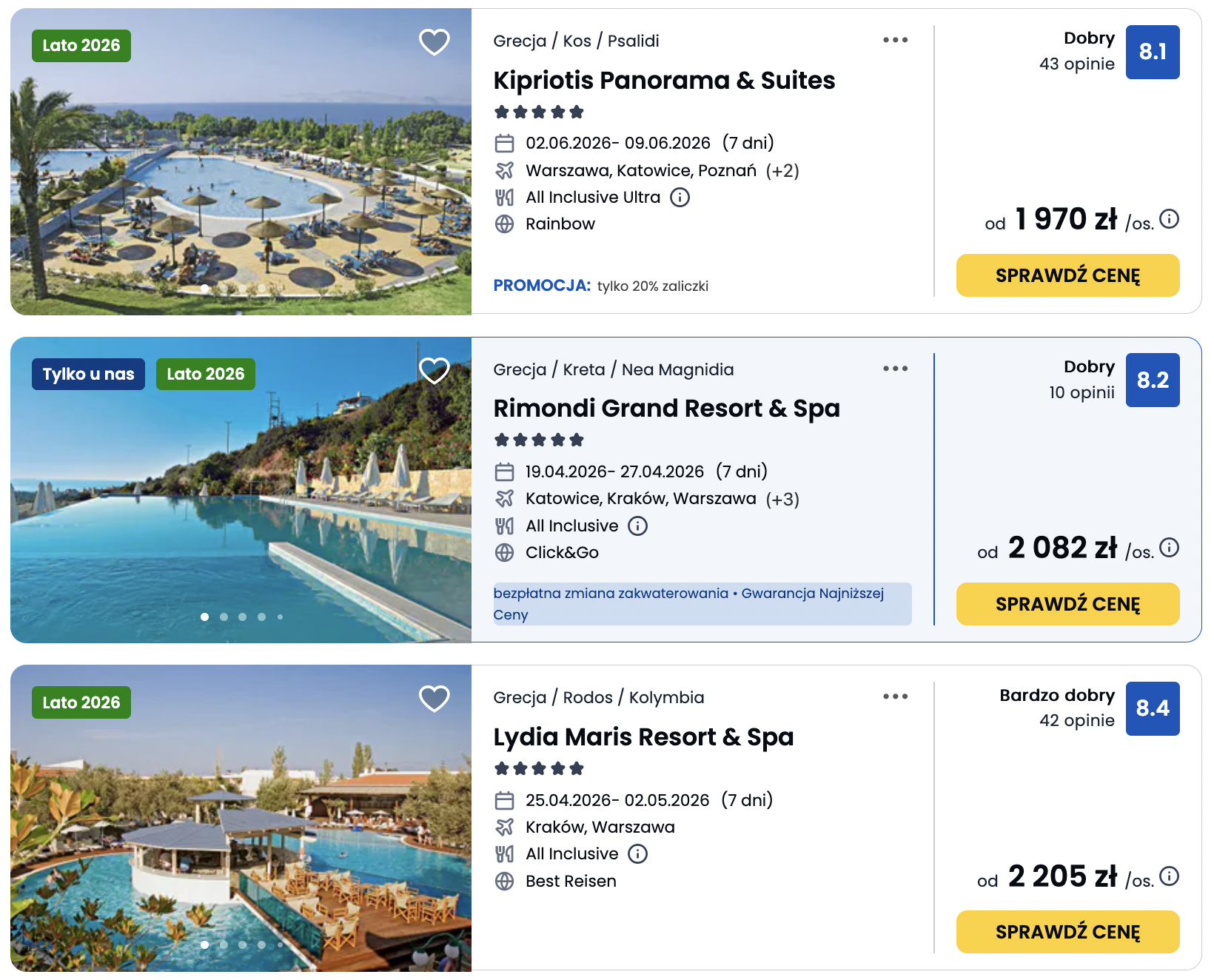The width and height of the screenshot is (1214, 980).
Task: Open info tooltip next to All Inclusive Ultra
Action: tap(680, 197)
